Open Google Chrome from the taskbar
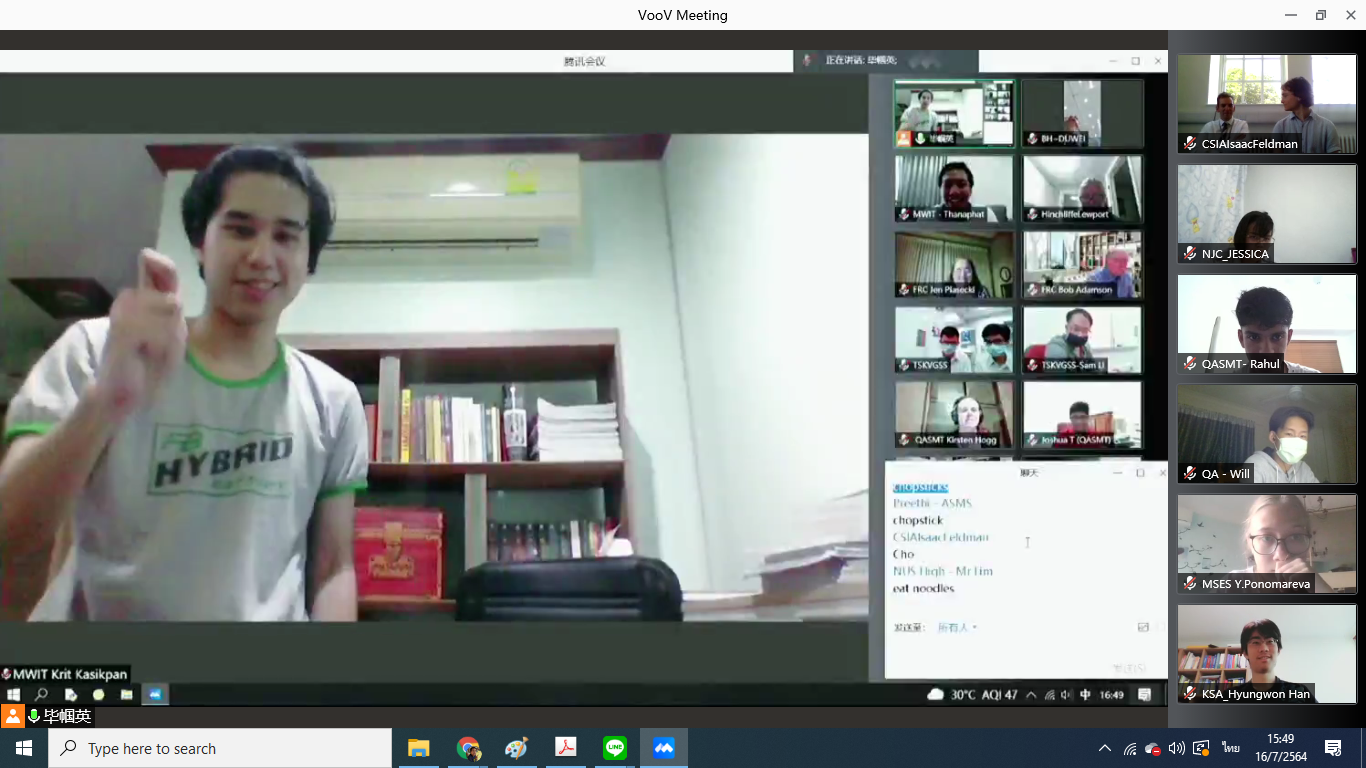Viewport: 1366px width, 768px height. [467, 748]
